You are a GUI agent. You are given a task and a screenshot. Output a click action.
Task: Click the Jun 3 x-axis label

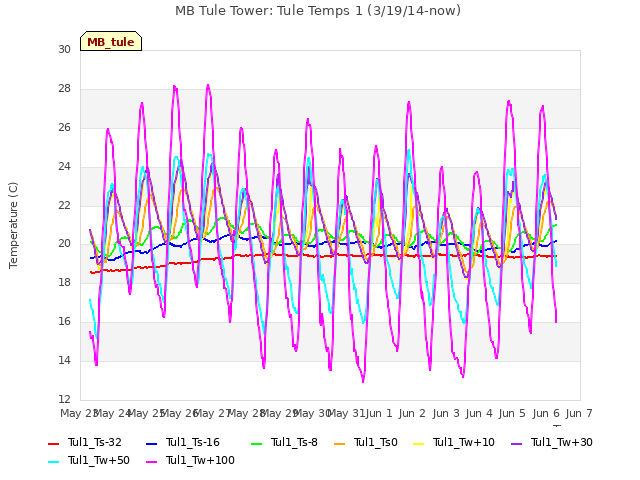pos(446,413)
